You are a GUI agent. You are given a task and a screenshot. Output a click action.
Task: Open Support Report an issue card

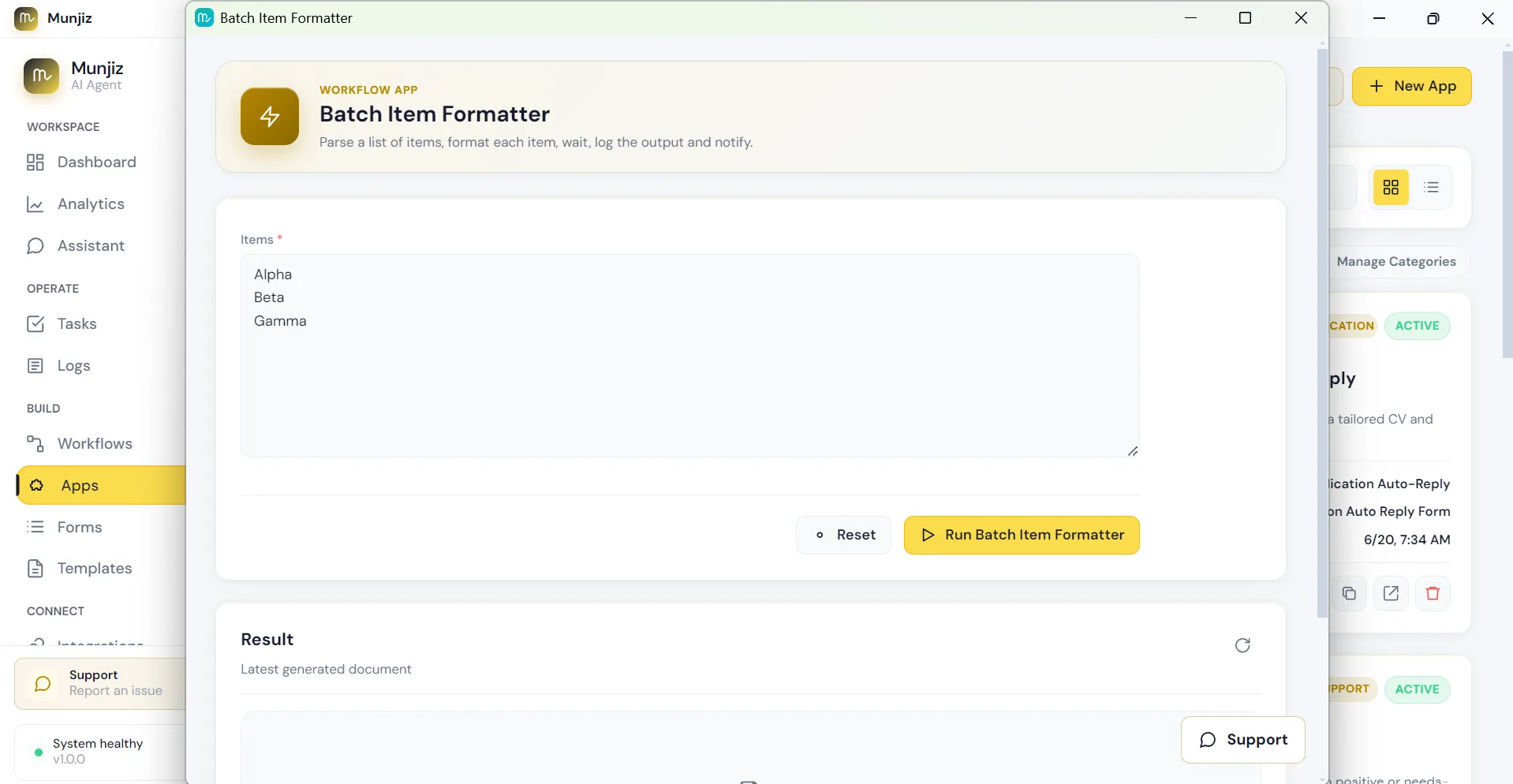(x=100, y=684)
